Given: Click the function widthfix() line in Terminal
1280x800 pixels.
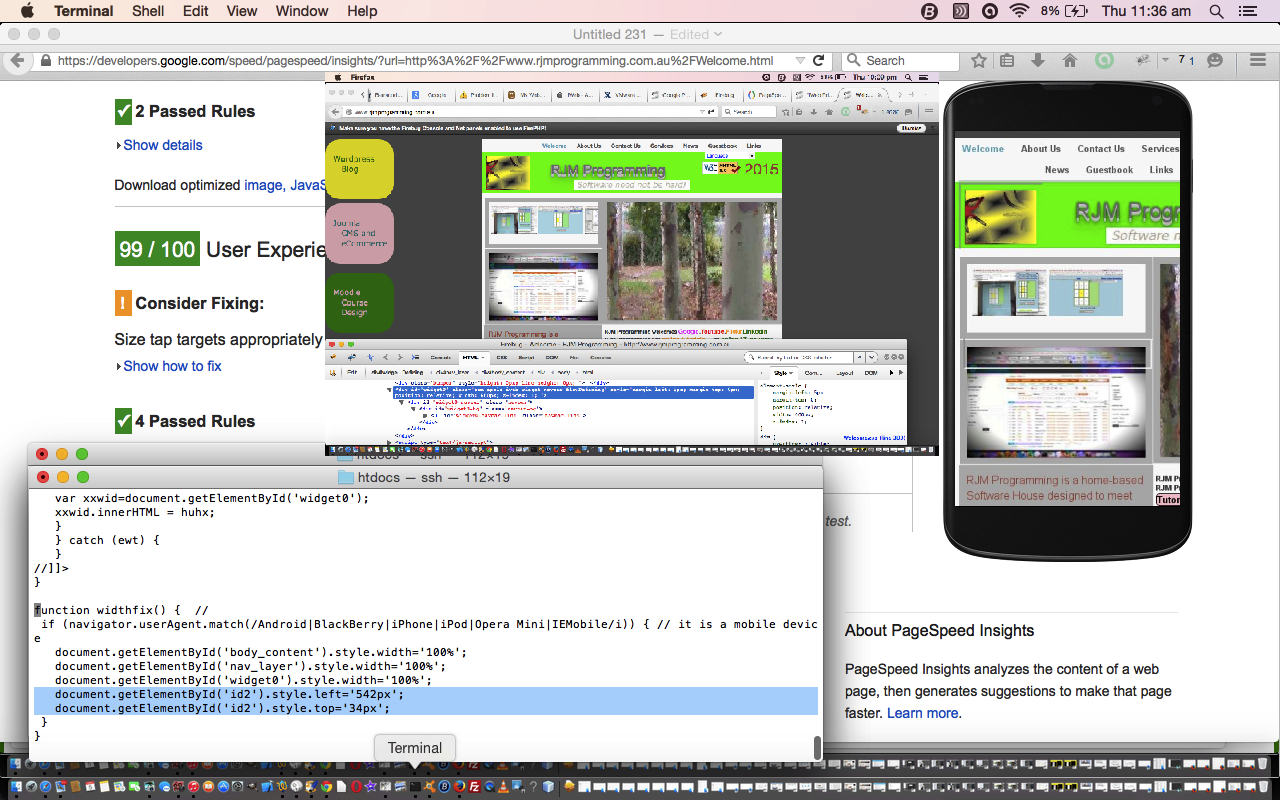Looking at the screenshot, I should (x=121, y=610).
